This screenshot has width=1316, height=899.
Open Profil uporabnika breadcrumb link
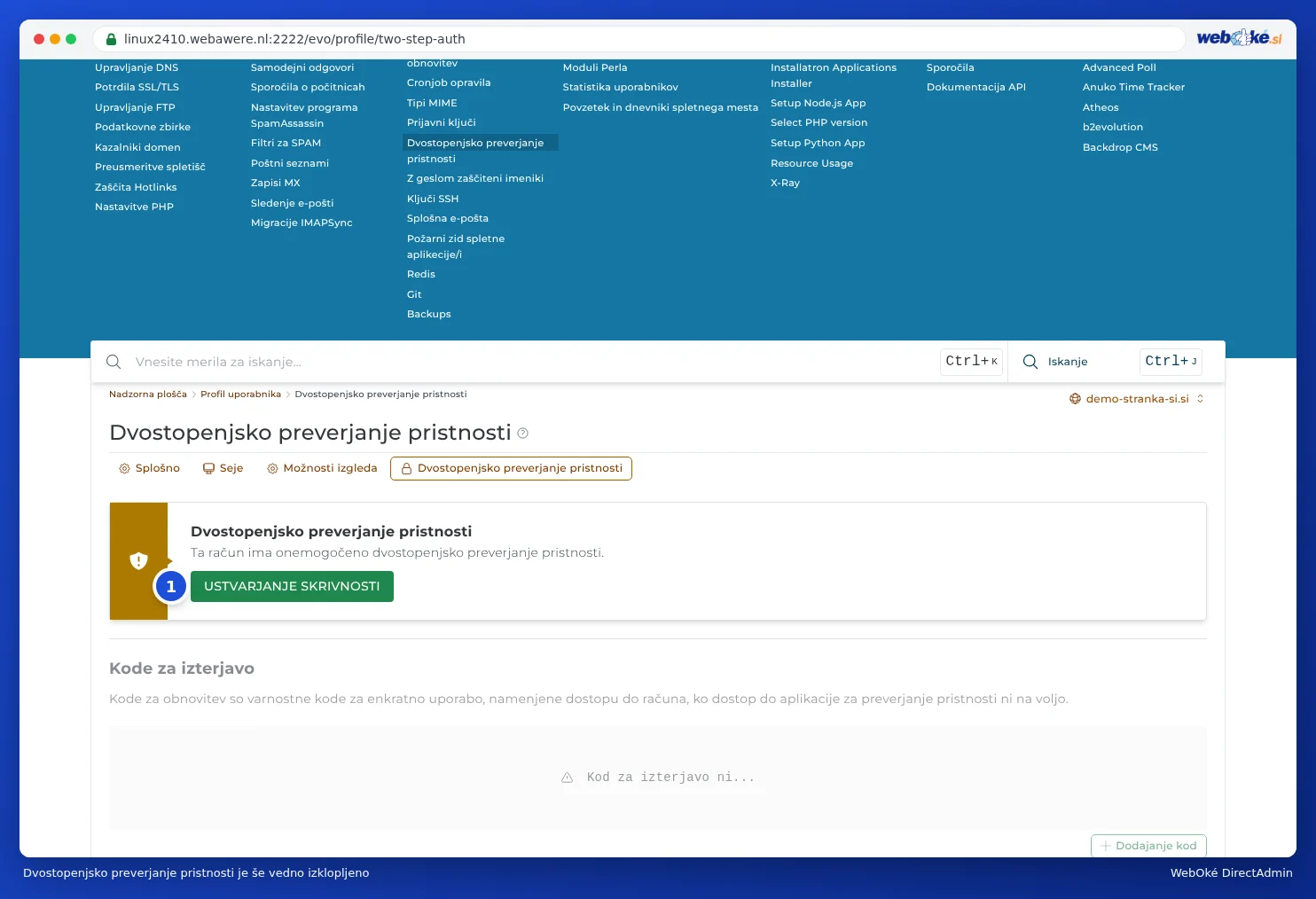(240, 395)
